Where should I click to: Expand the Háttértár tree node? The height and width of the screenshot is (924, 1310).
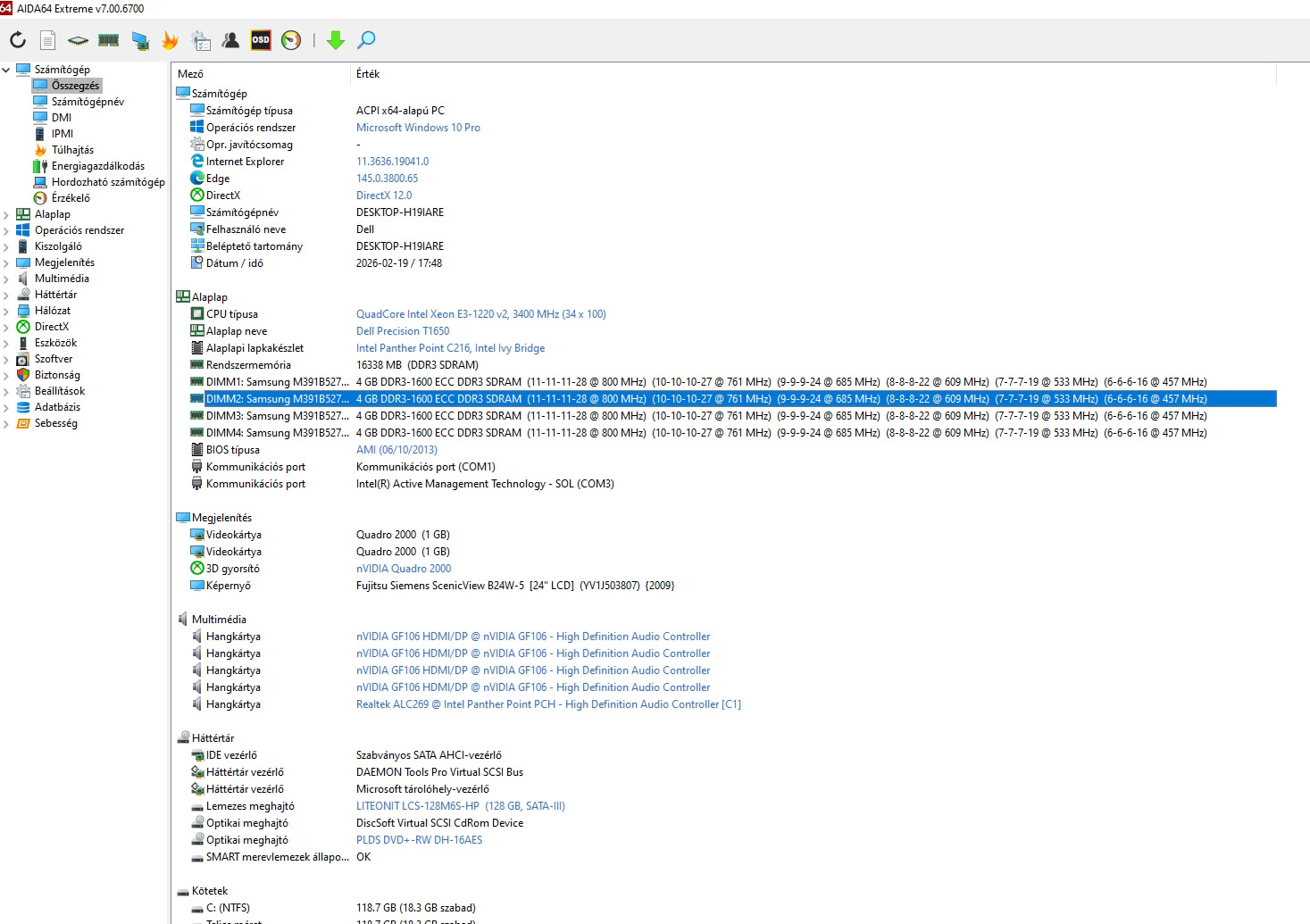pos(6,295)
